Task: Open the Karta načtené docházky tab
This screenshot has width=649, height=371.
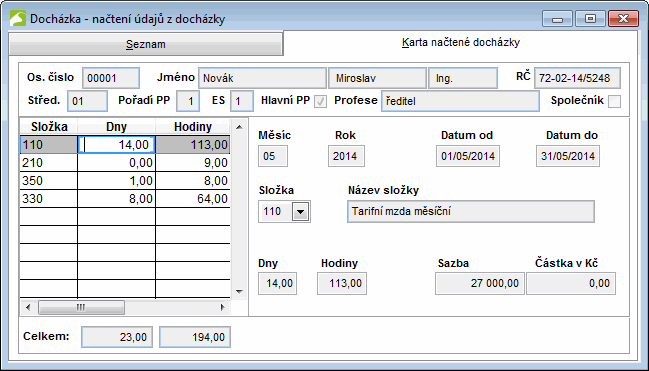Action: point(460,42)
